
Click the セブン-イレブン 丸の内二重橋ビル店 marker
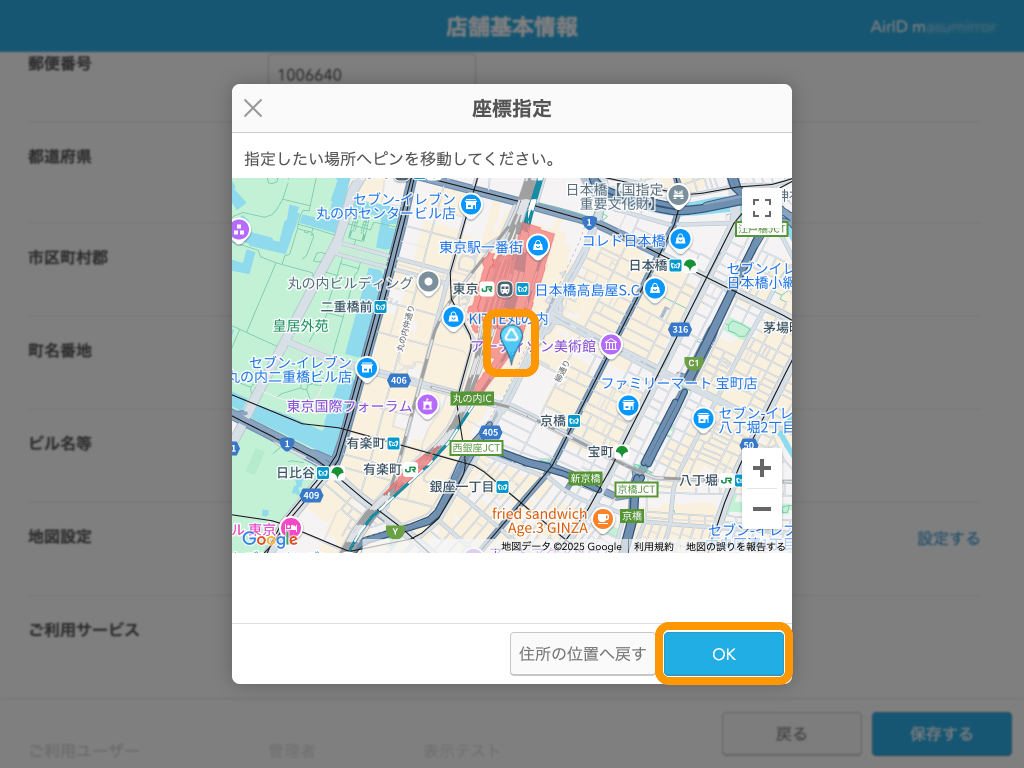pyautogui.click(x=367, y=368)
